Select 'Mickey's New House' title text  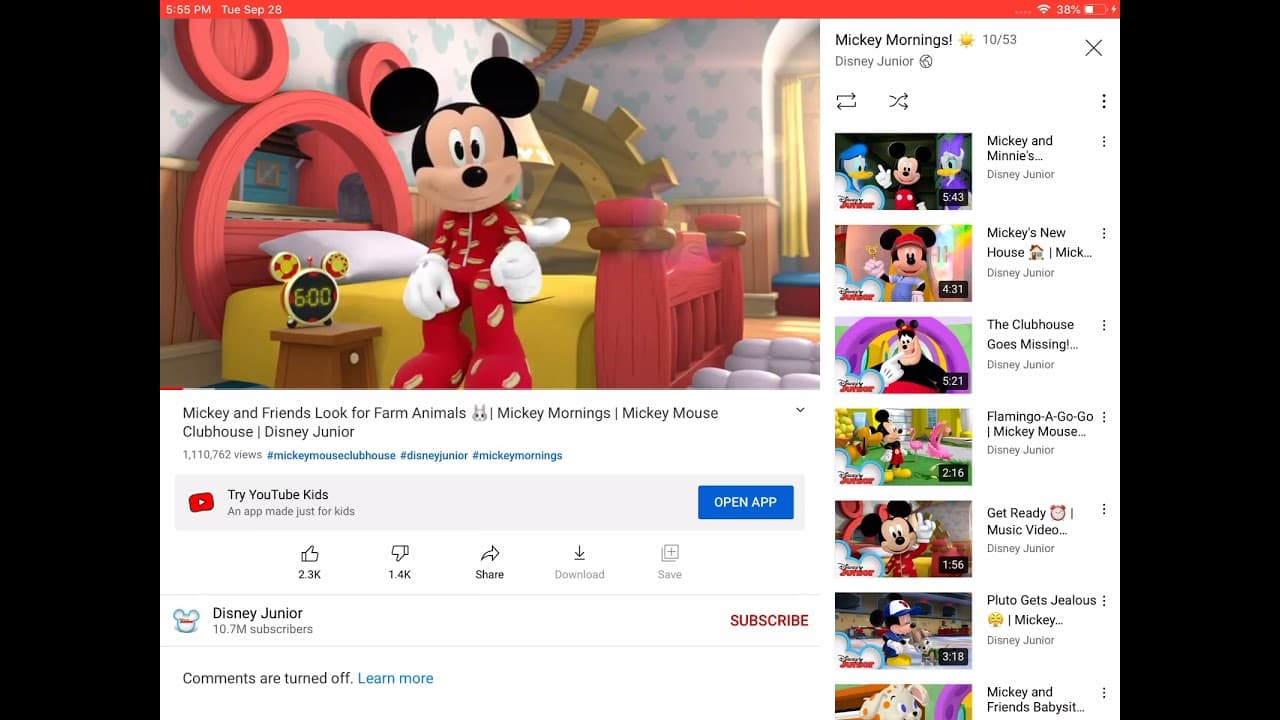pyautogui.click(x=1039, y=242)
